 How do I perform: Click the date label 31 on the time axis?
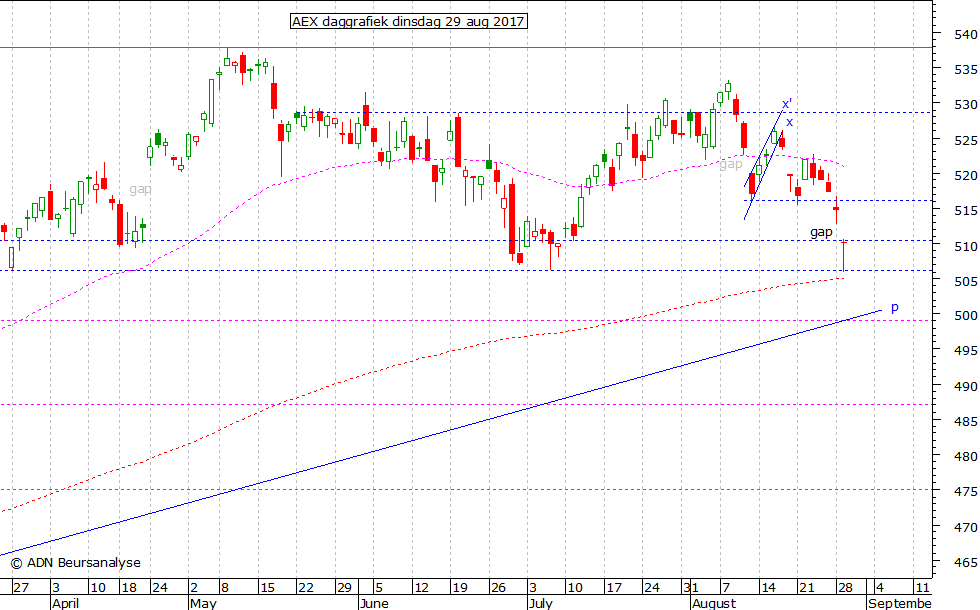coord(691,588)
